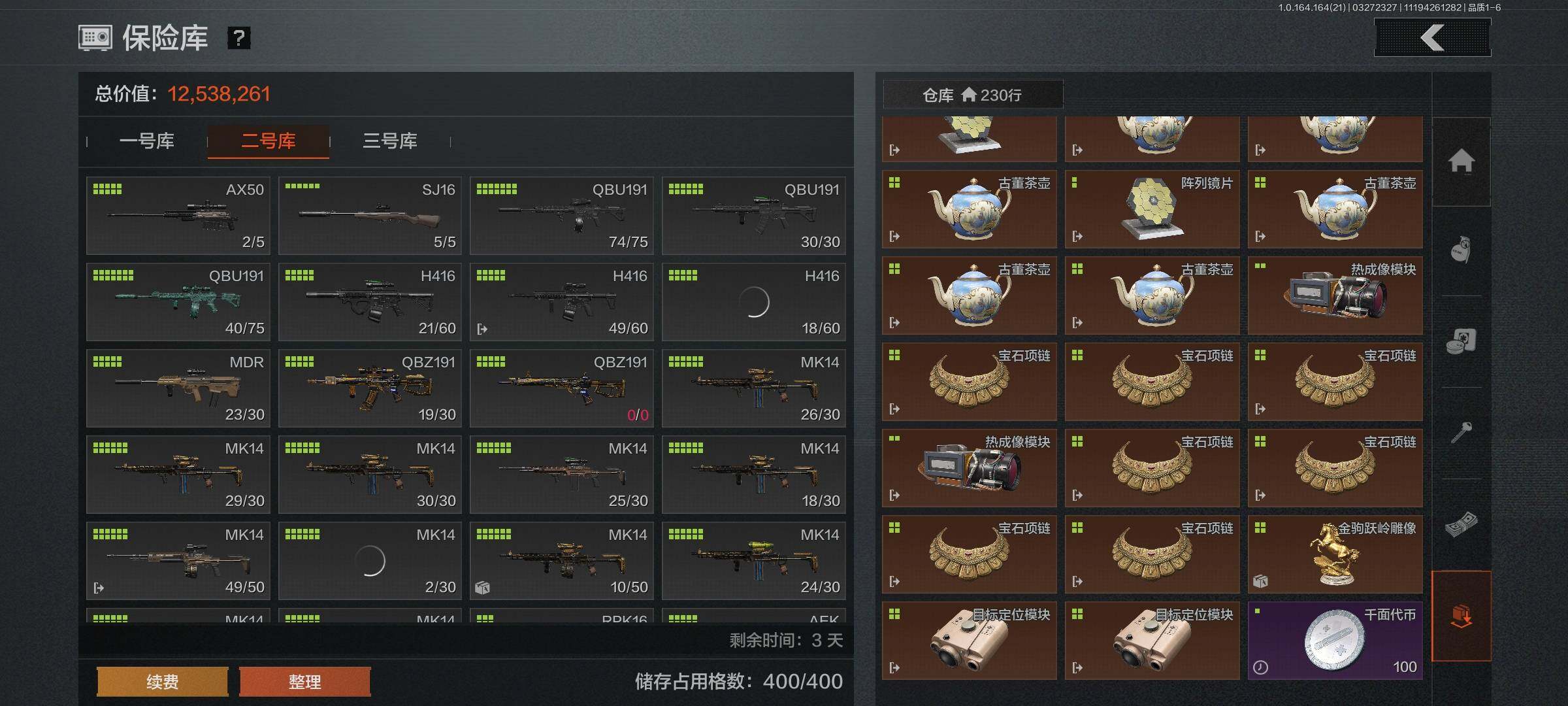The width and height of the screenshot is (1568, 706).
Task: Select the QBZ191 slot showing 0/0 ammo
Action: coord(561,388)
